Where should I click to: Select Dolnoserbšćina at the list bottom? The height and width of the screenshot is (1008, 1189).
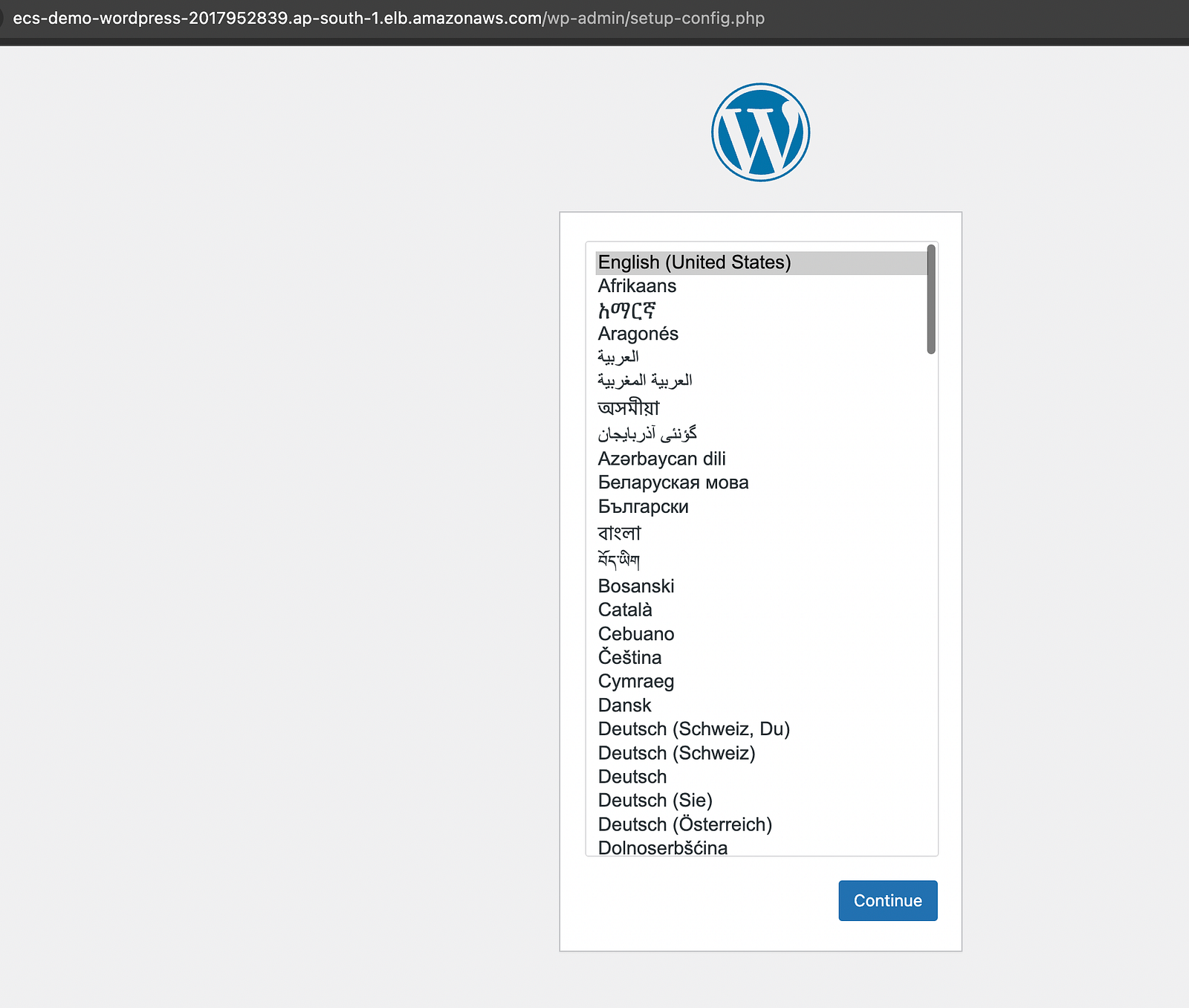761,847
